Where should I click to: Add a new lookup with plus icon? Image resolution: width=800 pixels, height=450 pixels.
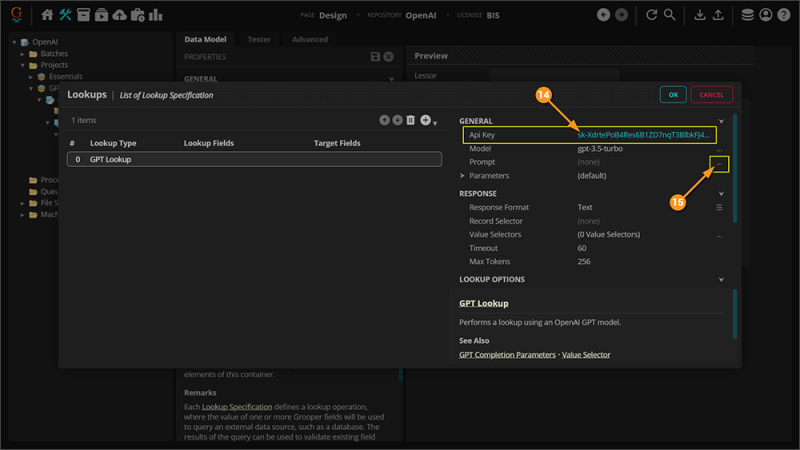coord(425,120)
